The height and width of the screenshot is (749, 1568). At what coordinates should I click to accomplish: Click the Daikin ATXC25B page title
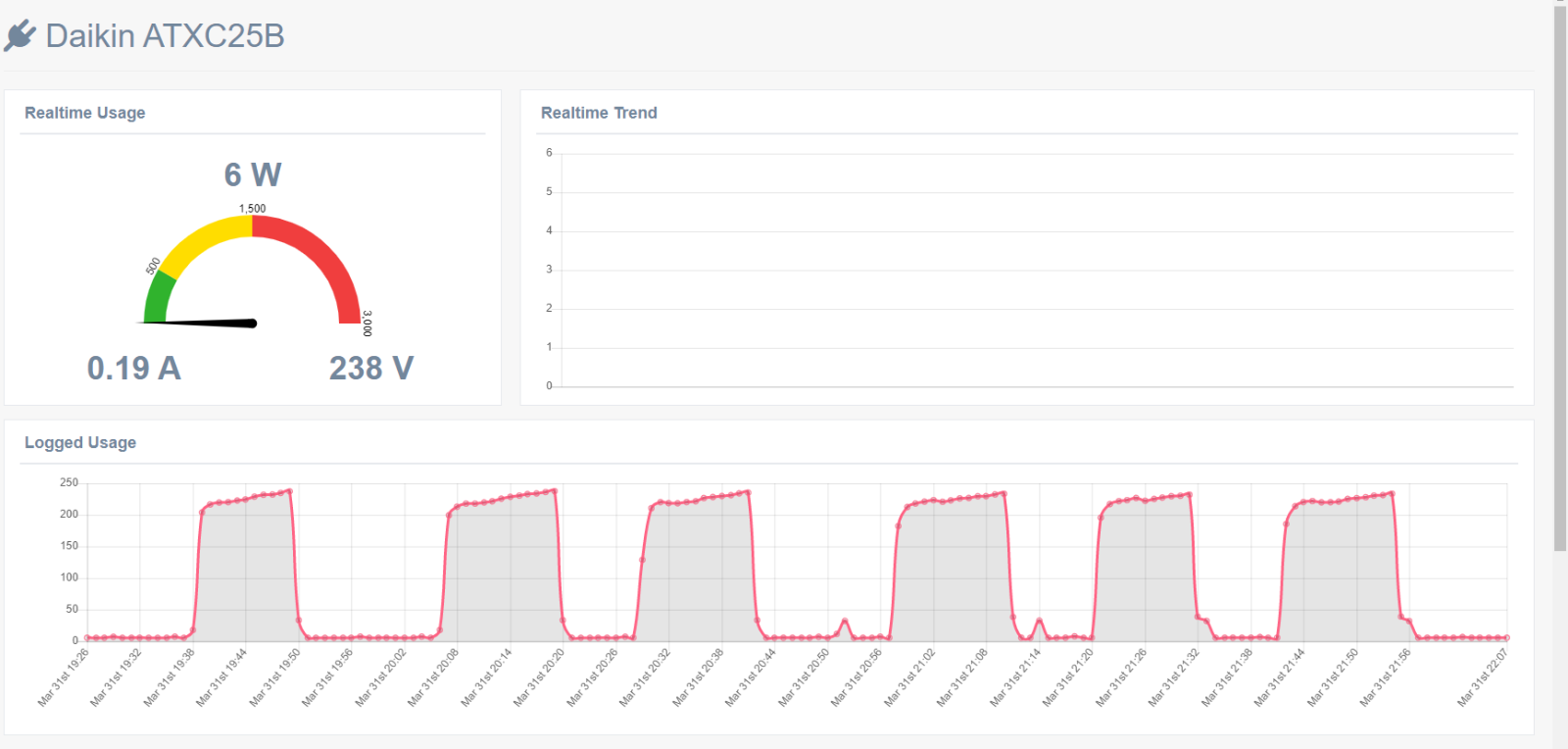165,36
